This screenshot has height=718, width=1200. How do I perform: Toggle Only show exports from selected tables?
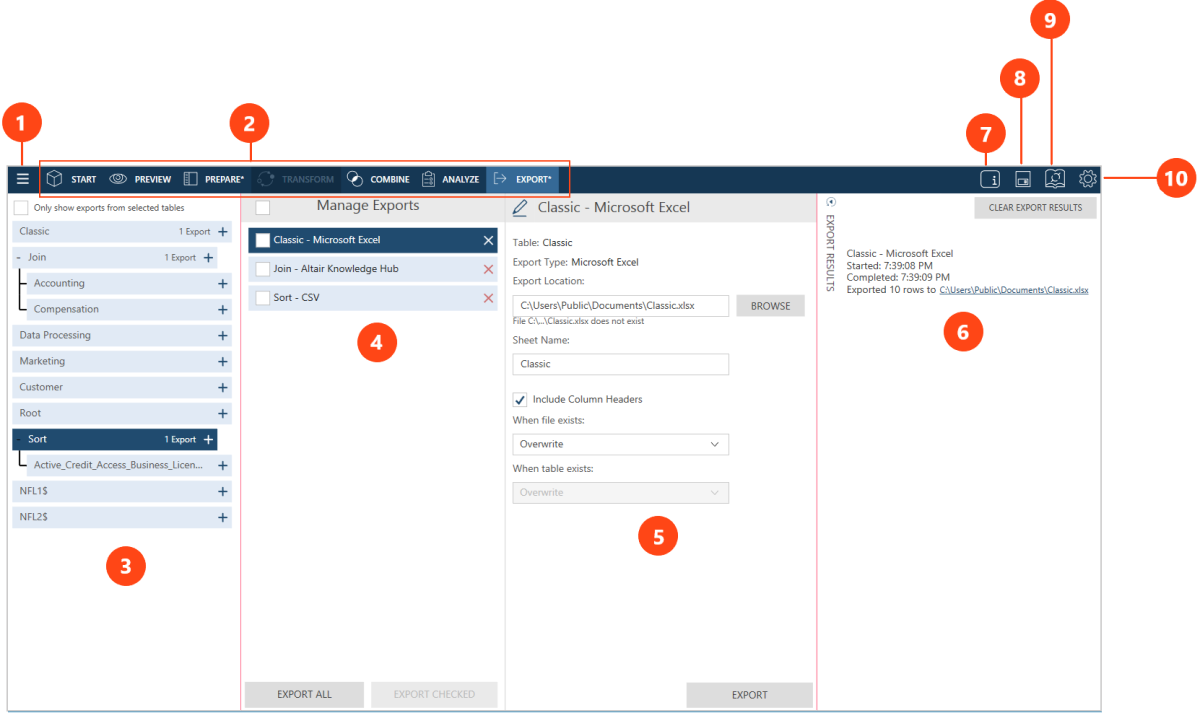pyautogui.click(x=21, y=208)
